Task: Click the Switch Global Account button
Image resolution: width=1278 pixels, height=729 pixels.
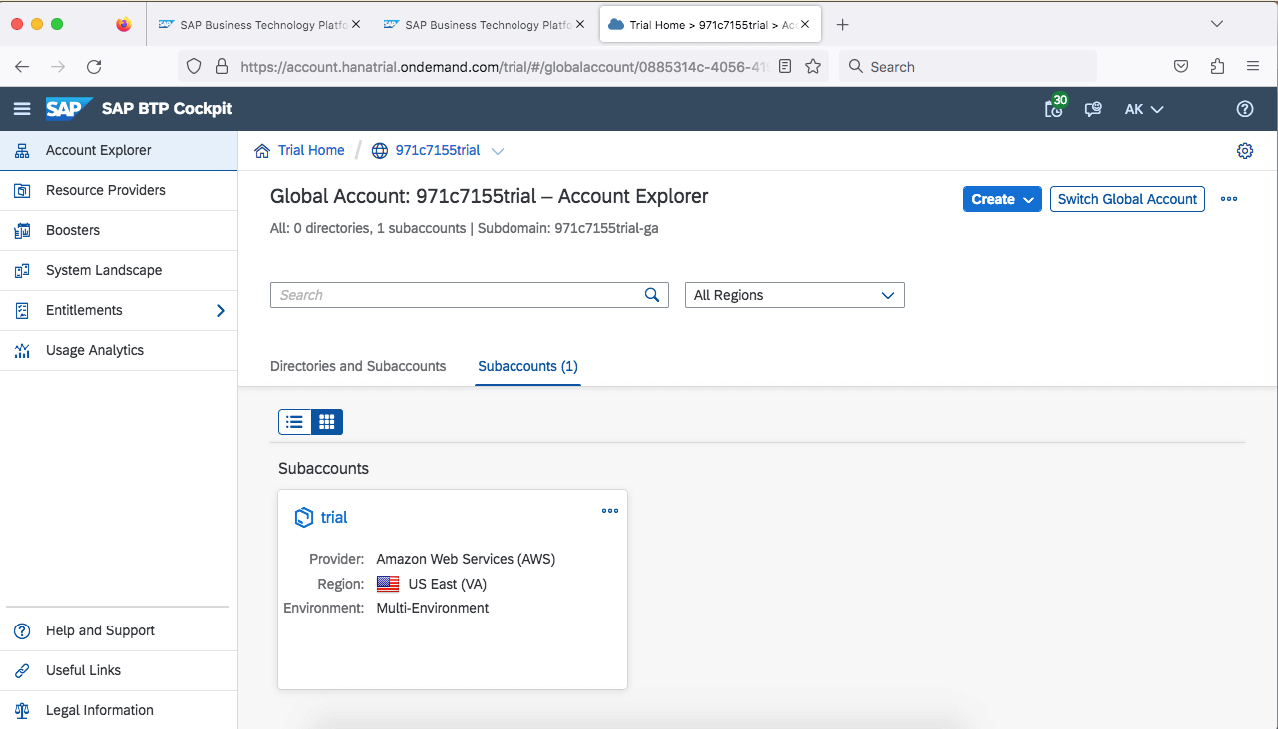Action: click(1126, 199)
